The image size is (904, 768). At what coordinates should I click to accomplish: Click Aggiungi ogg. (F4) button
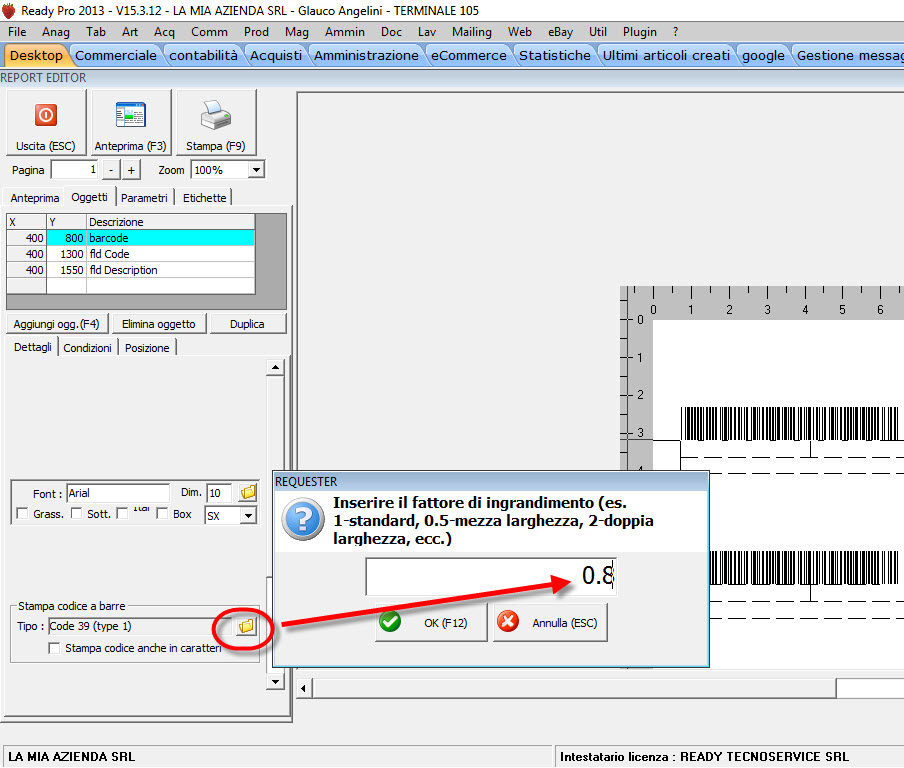(56, 324)
